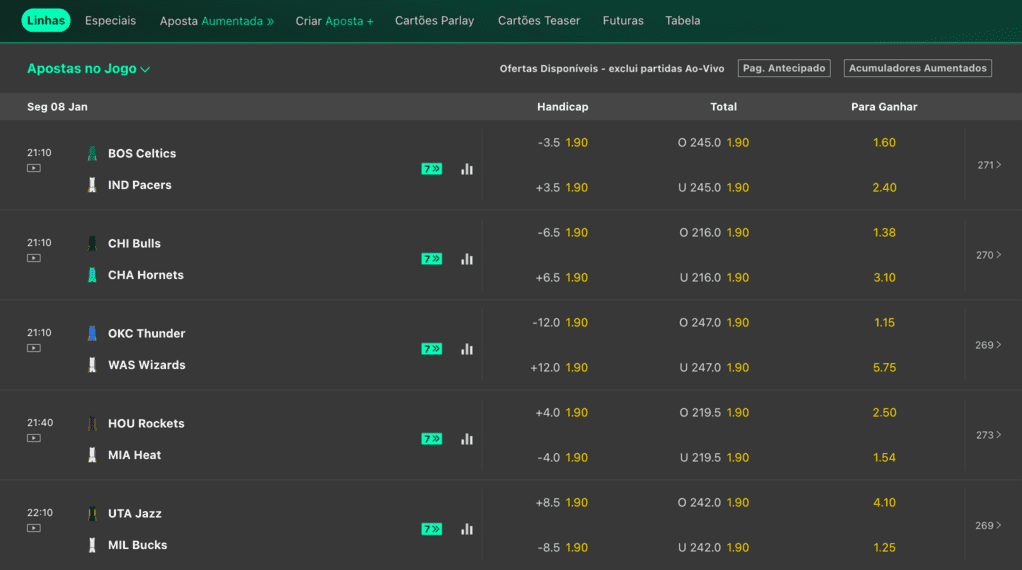The image size is (1022, 570).
Task: Select Over 242.0 total at 1.90
Action: point(713,502)
